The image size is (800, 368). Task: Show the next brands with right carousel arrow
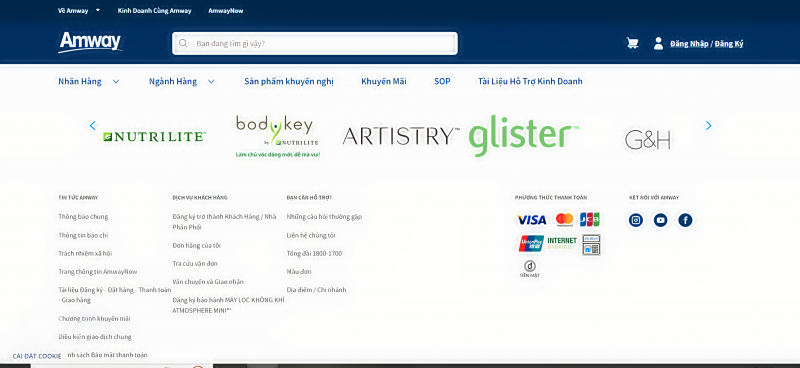point(708,126)
